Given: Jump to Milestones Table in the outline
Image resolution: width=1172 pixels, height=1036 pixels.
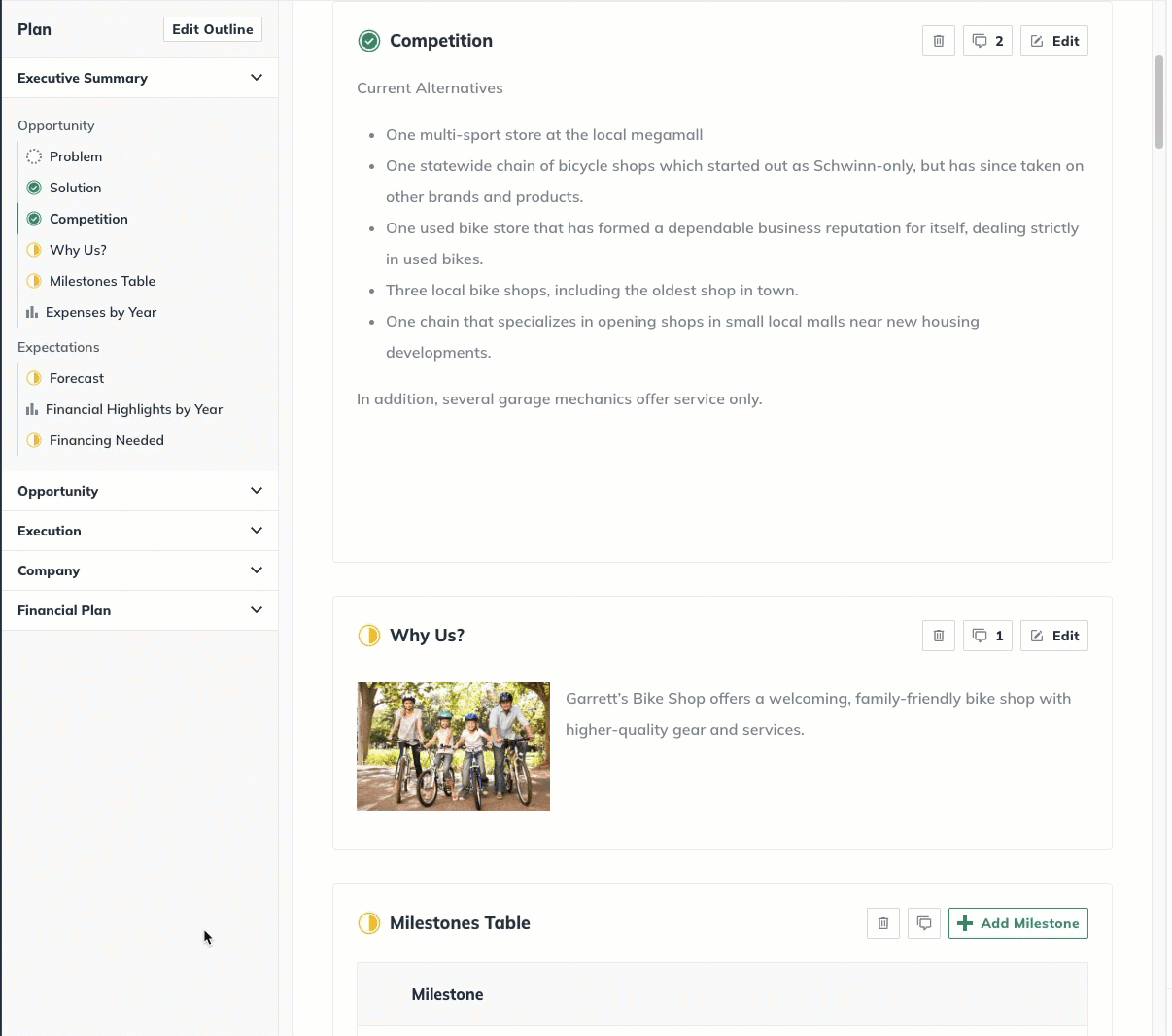Looking at the screenshot, I should point(102,281).
